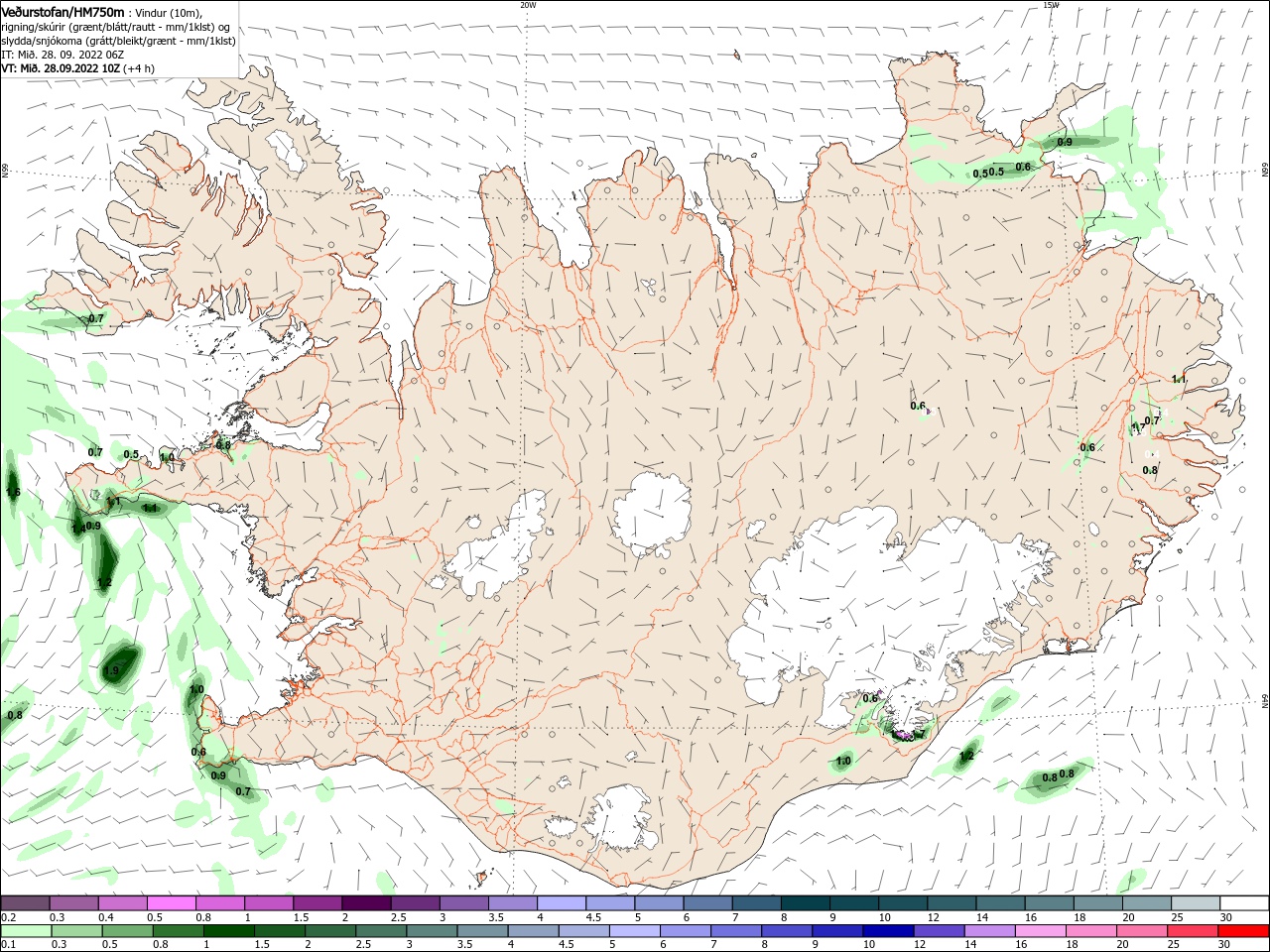Click the '4.5' label in the top legend row

(593, 917)
